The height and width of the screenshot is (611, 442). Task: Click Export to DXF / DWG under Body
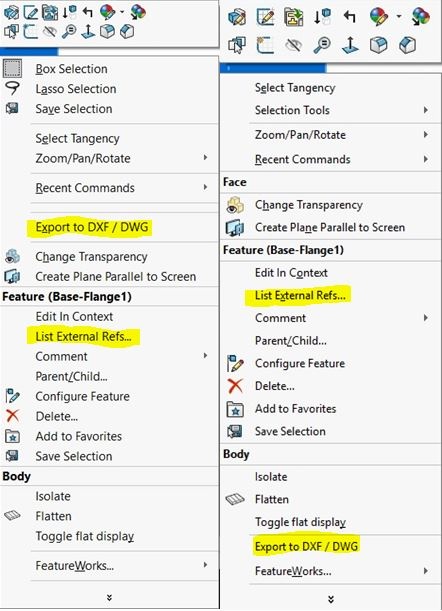(x=306, y=546)
